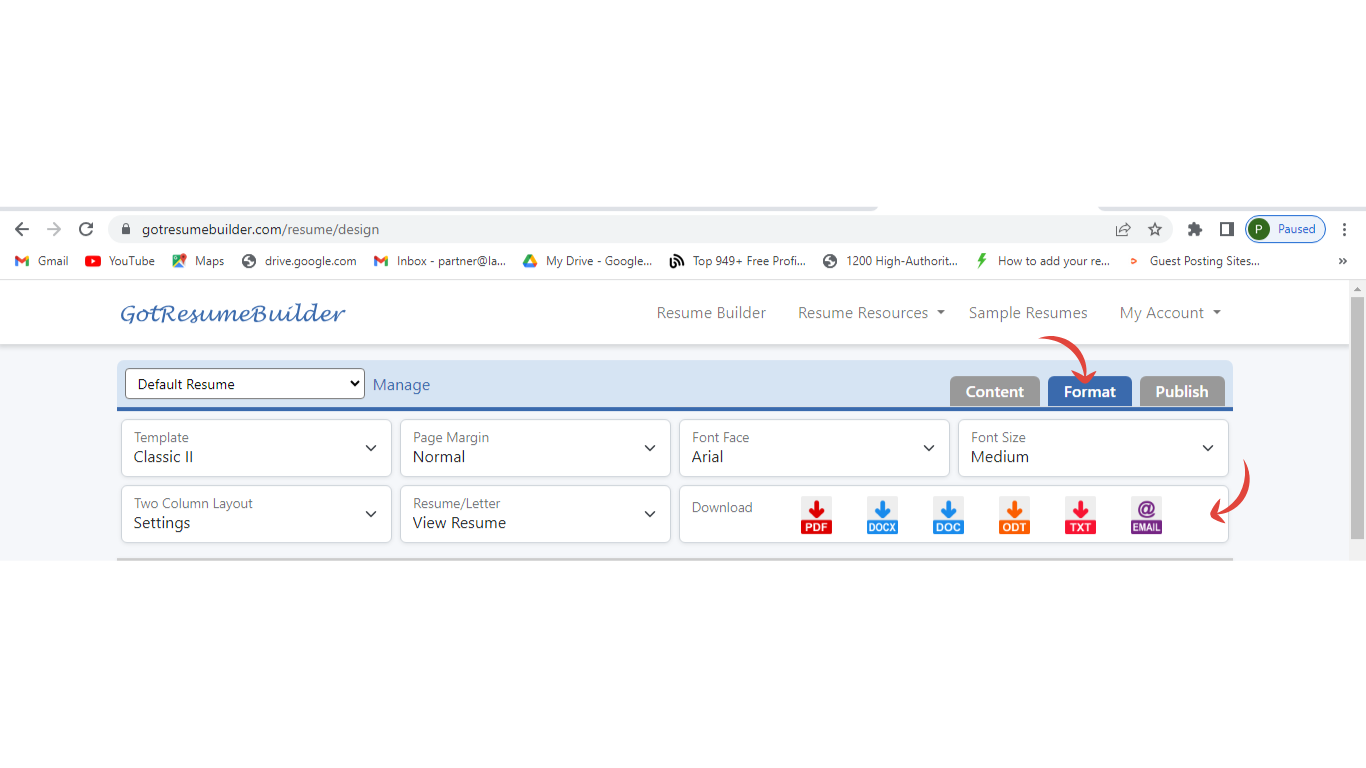Image resolution: width=1366 pixels, height=768 pixels.
Task: Download resume as PDF
Action: [x=816, y=515]
